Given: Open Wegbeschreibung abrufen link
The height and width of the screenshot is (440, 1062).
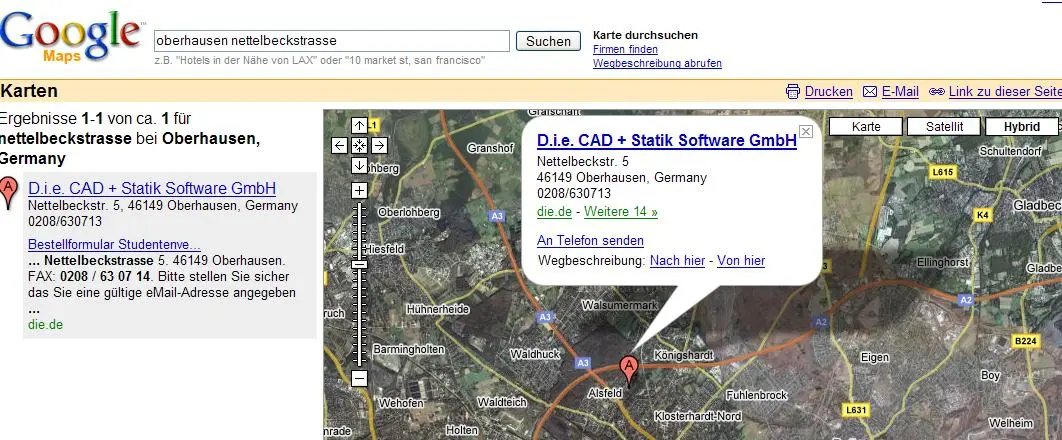Looking at the screenshot, I should point(657,64).
